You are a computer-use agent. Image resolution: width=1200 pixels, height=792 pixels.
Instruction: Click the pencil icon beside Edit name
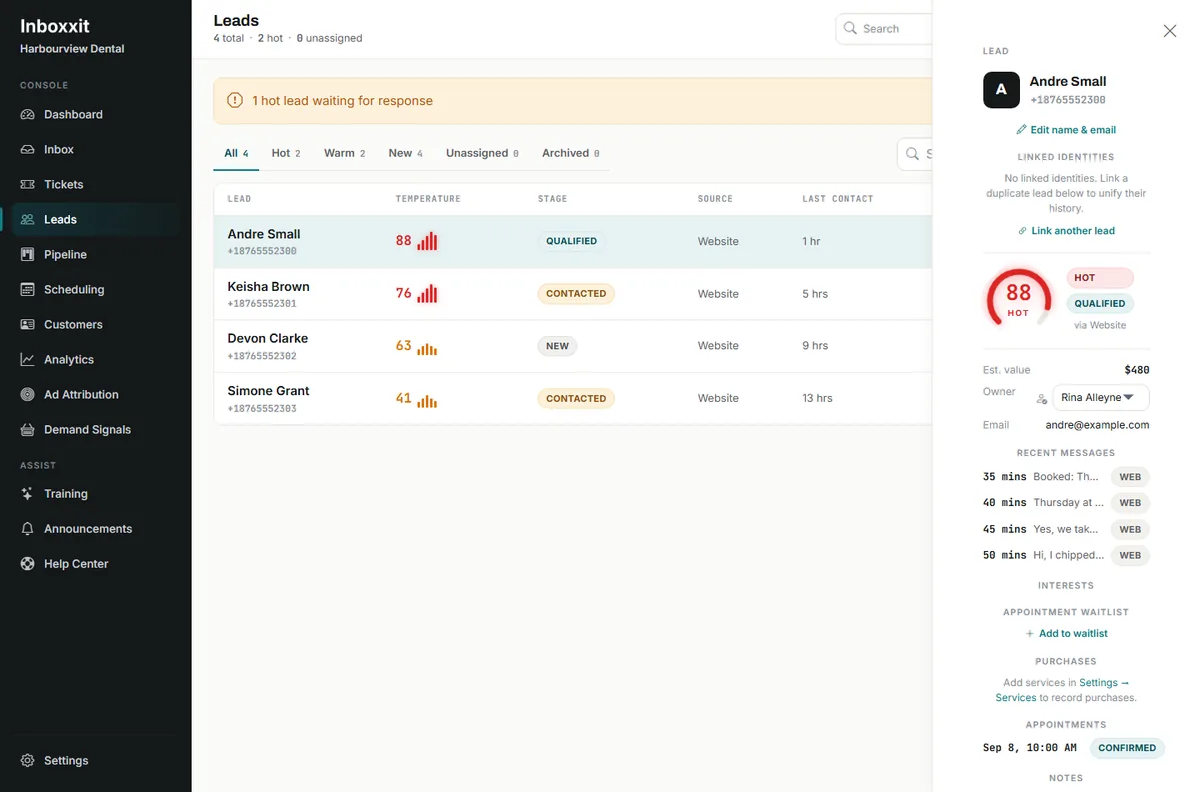[x=1021, y=130]
